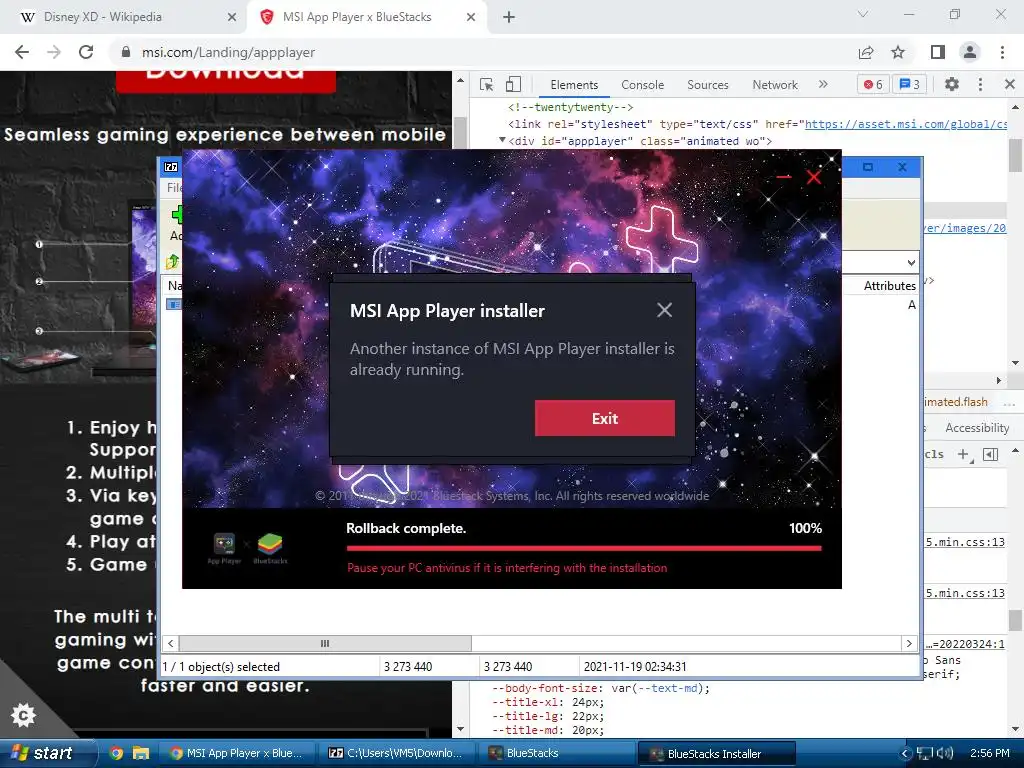Open cookie settings gear on MSI page
The height and width of the screenshot is (768, 1024).
24,715
